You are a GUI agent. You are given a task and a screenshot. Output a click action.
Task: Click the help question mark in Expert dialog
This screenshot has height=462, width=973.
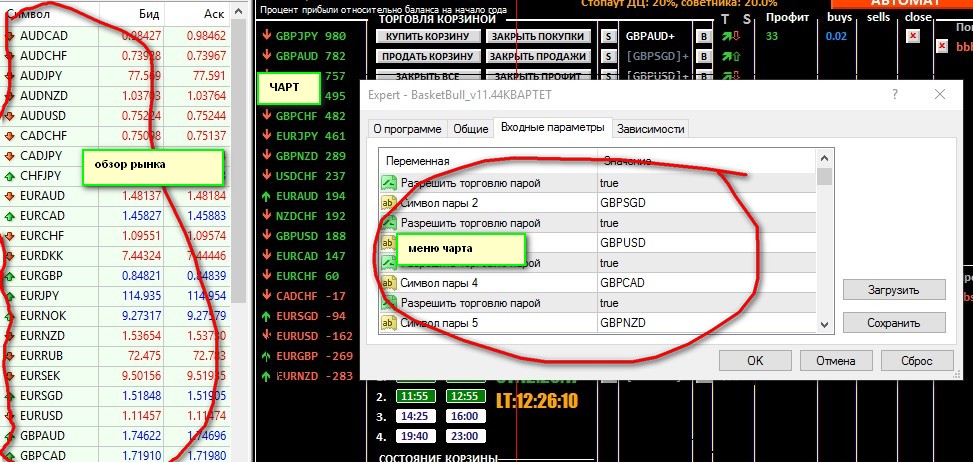pos(892,94)
